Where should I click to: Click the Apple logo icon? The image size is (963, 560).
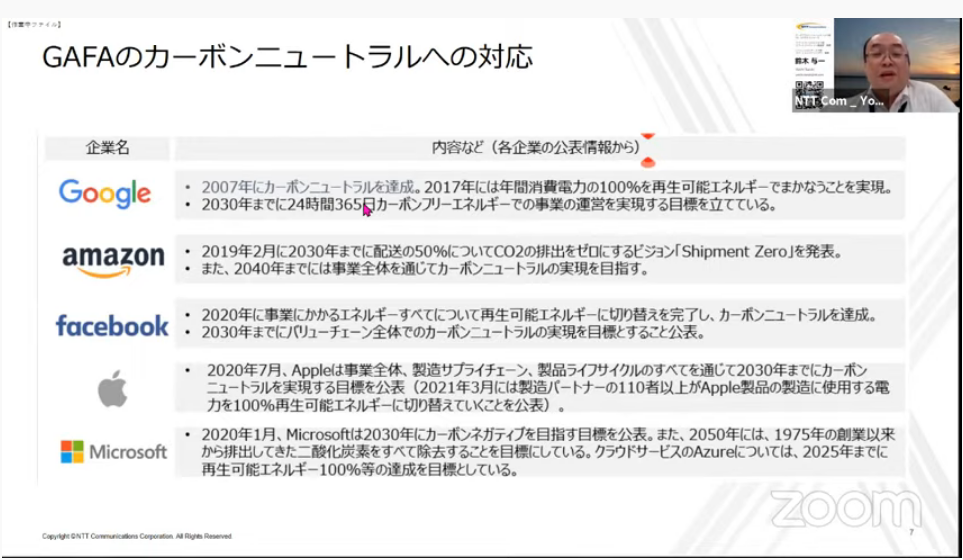coord(112,388)
